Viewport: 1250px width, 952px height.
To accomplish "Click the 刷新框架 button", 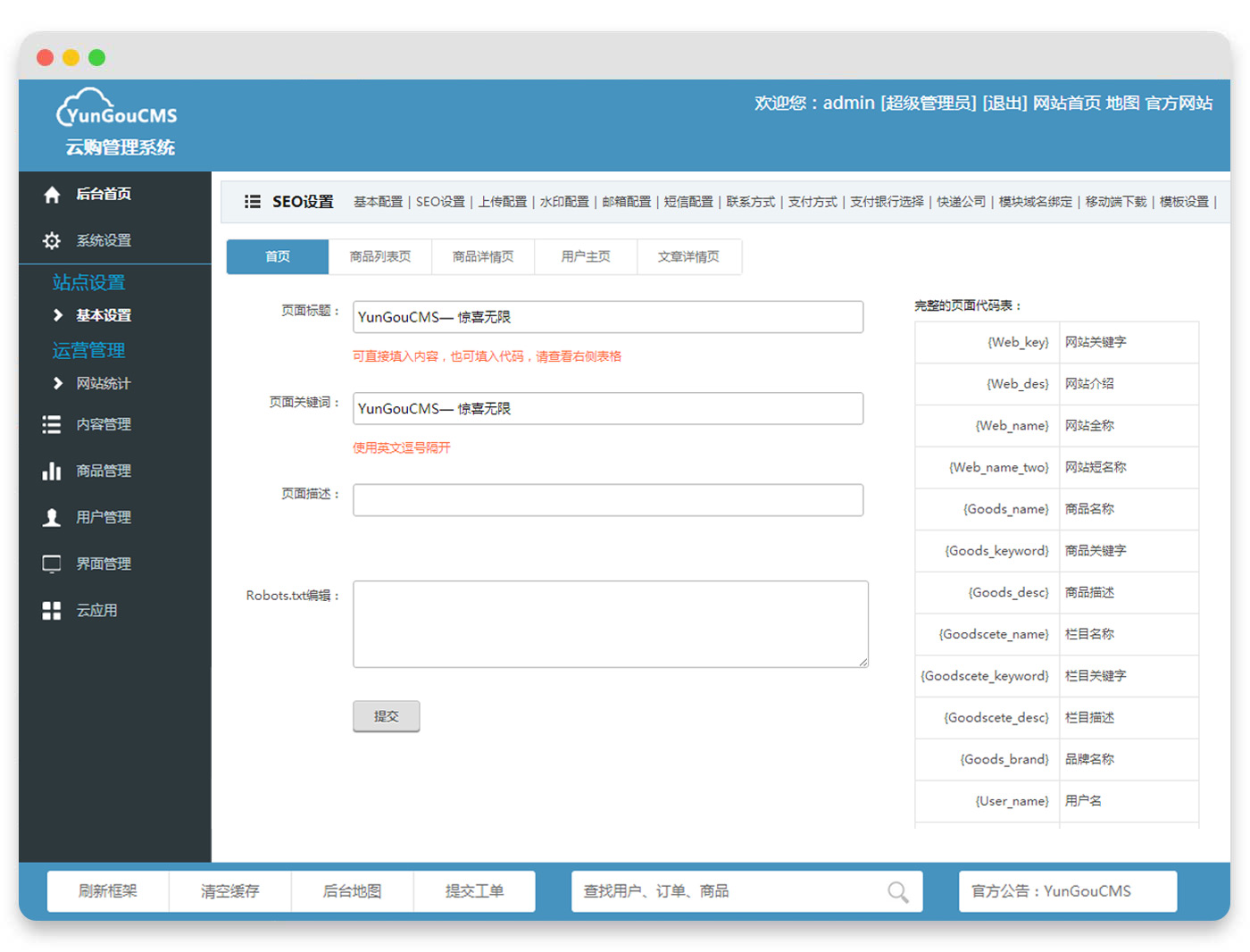I will (x=108, y=891).
